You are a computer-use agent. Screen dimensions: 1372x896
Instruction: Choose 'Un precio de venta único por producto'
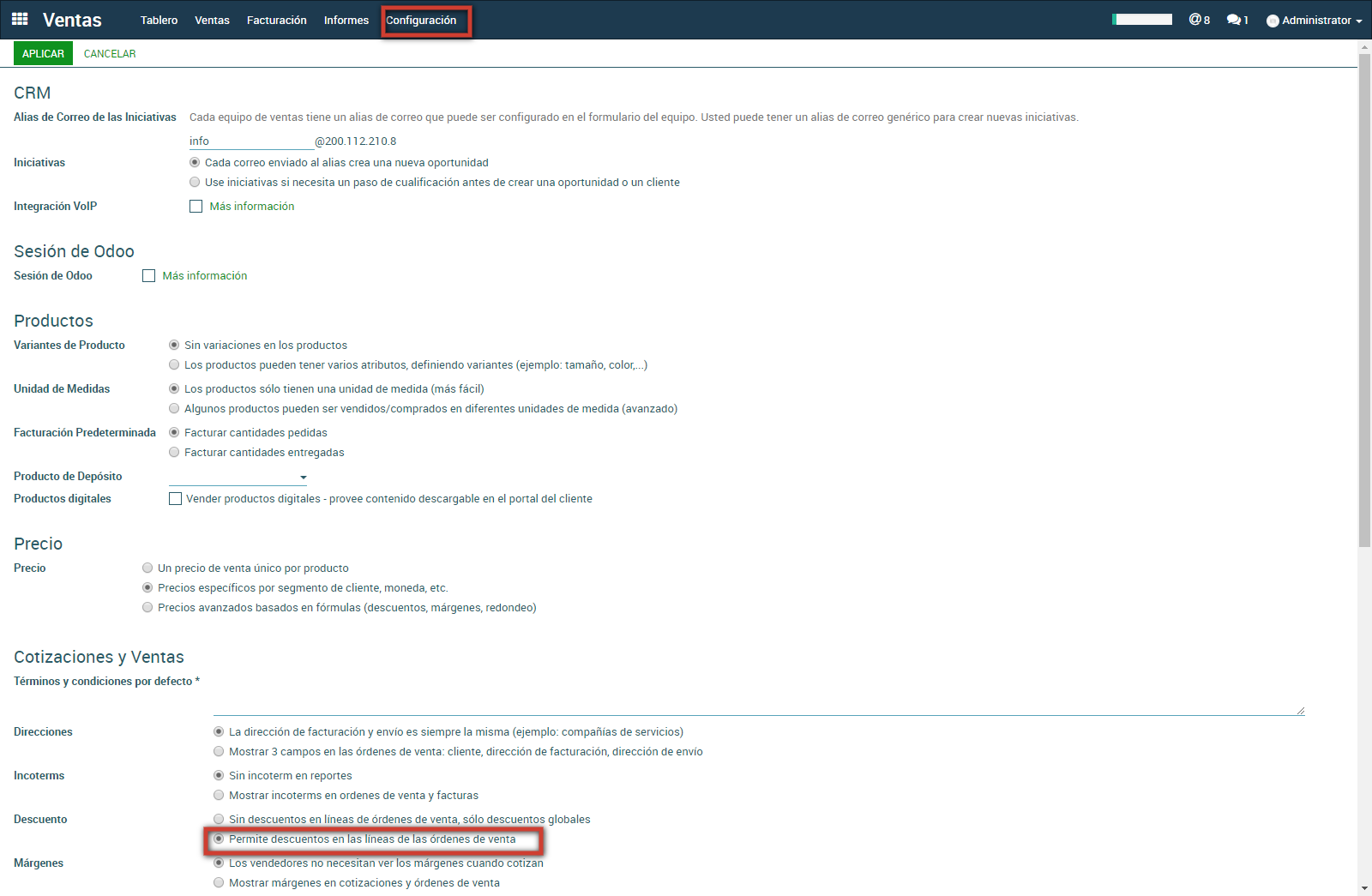147,568
